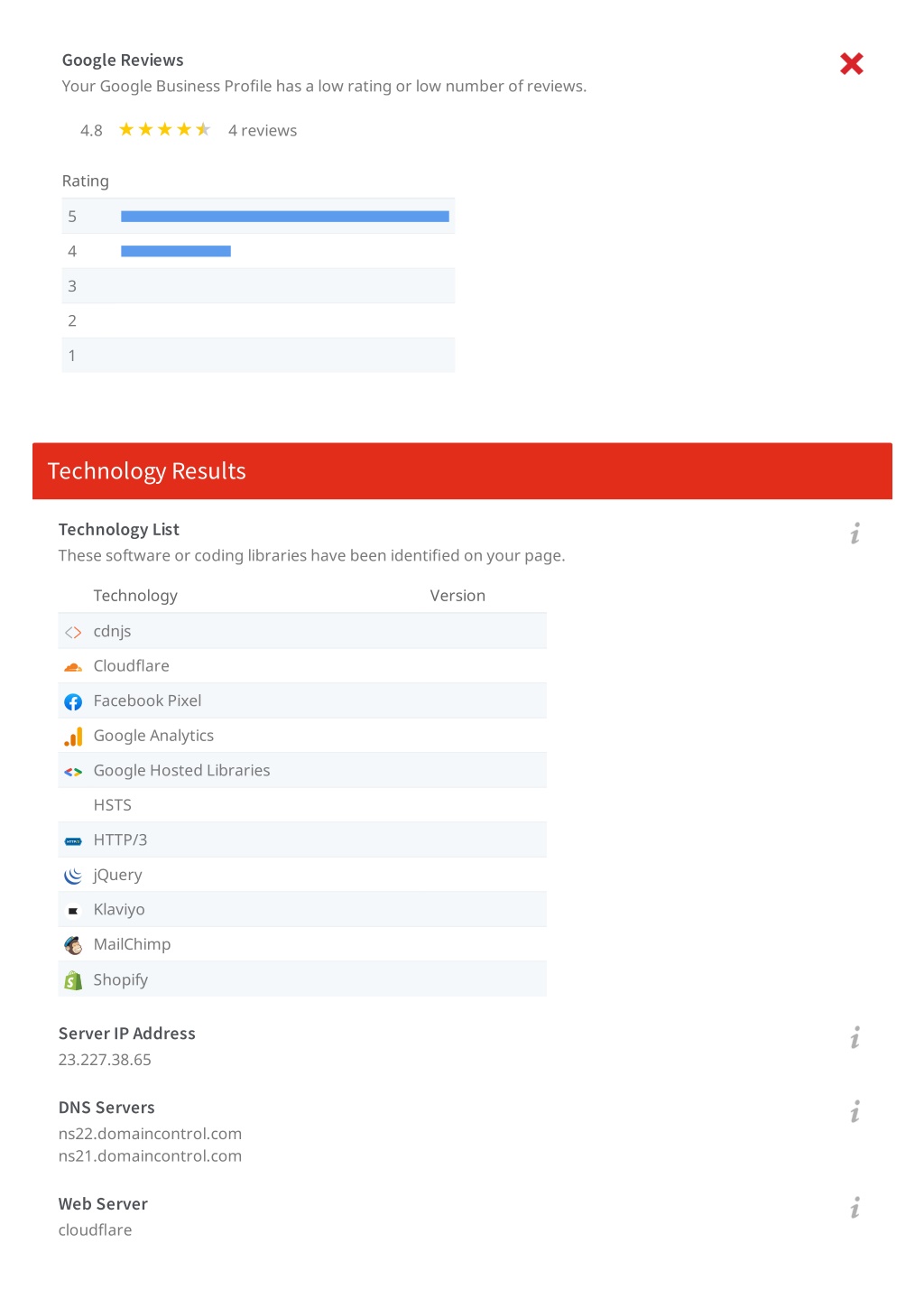Click the 4 reviews text
This screenshot has height=1308, width=924.
coord(263,131)
